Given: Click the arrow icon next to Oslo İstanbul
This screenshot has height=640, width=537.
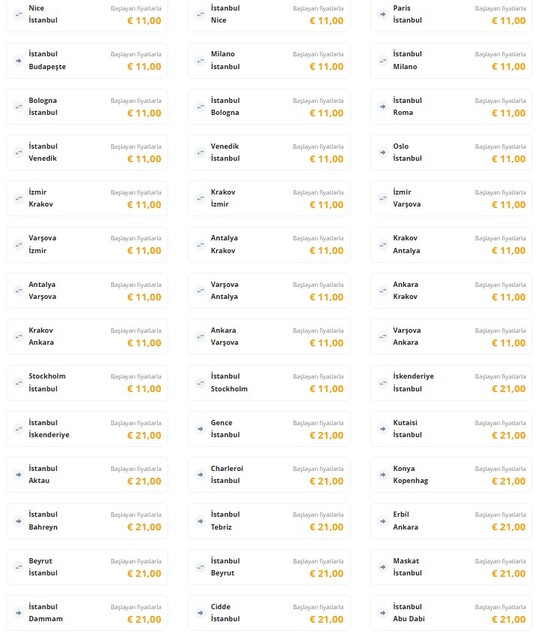Looking at the screenshot, I should (382, 152).
